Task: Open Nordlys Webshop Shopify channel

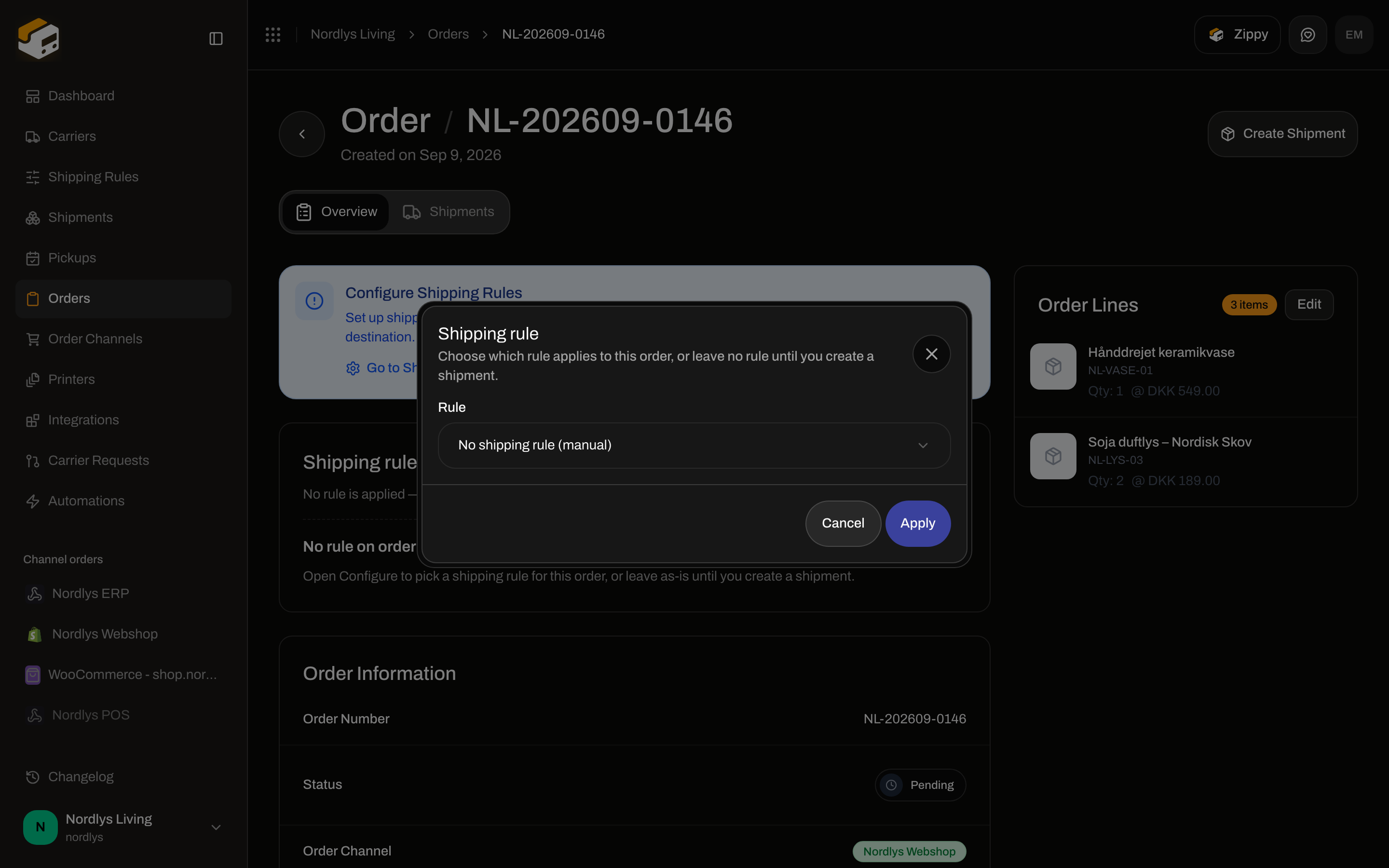Action: [x=123, y=634]
